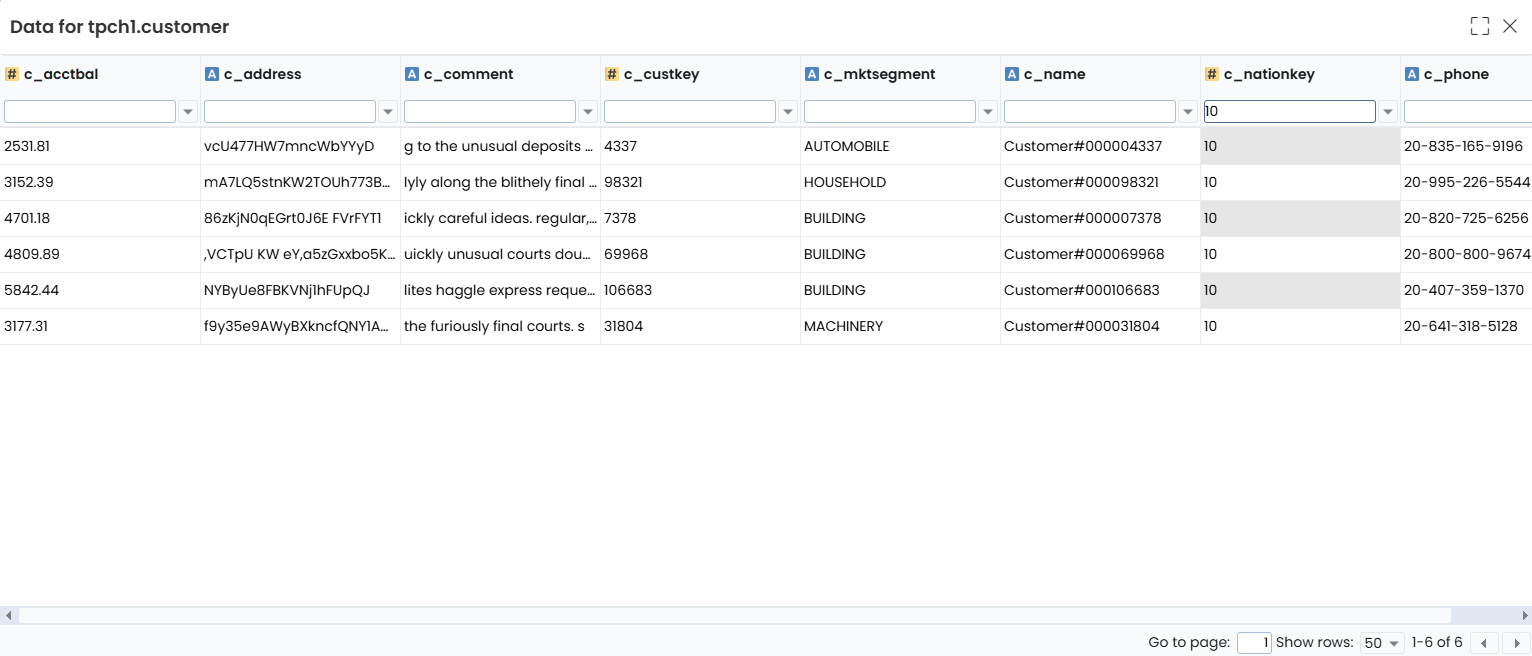The image size is (1532, 656).
Task: Select Customer#000069968 name cell
Action: 1100,254
